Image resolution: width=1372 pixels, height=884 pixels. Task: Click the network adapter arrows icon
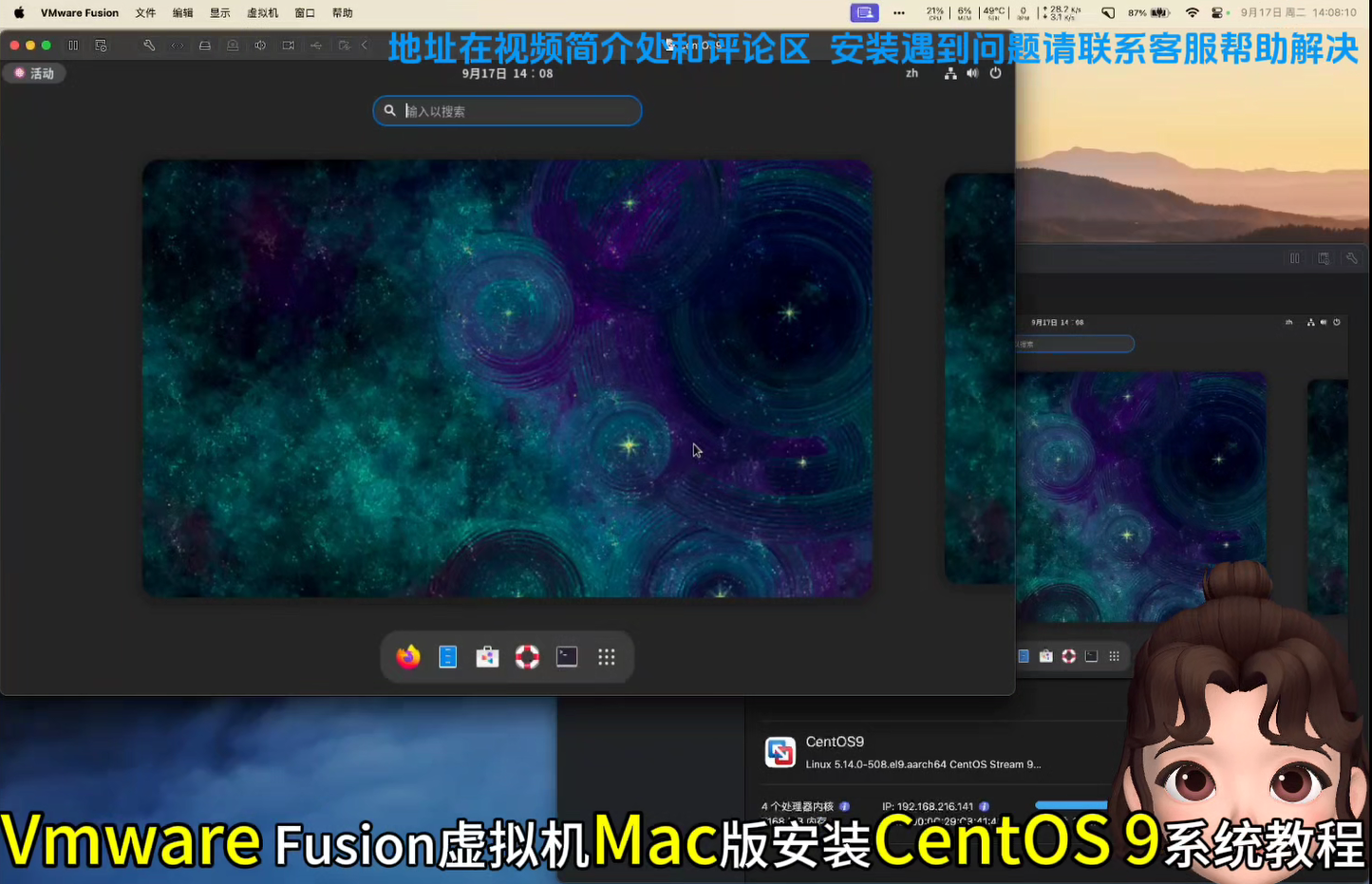tap(178, 46)
